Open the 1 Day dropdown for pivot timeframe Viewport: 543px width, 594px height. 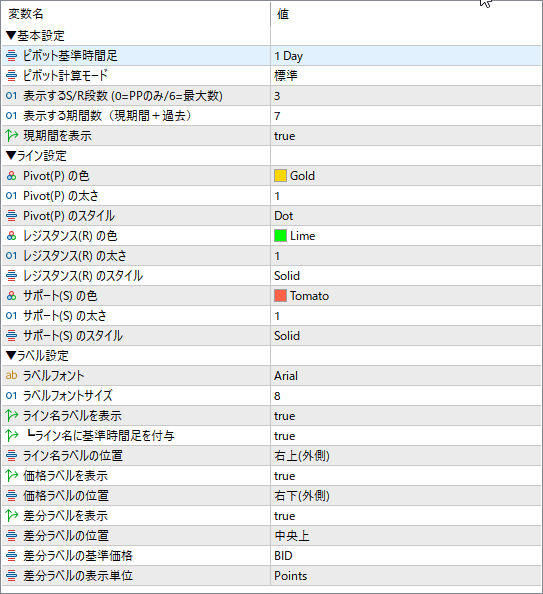[406, 56]
